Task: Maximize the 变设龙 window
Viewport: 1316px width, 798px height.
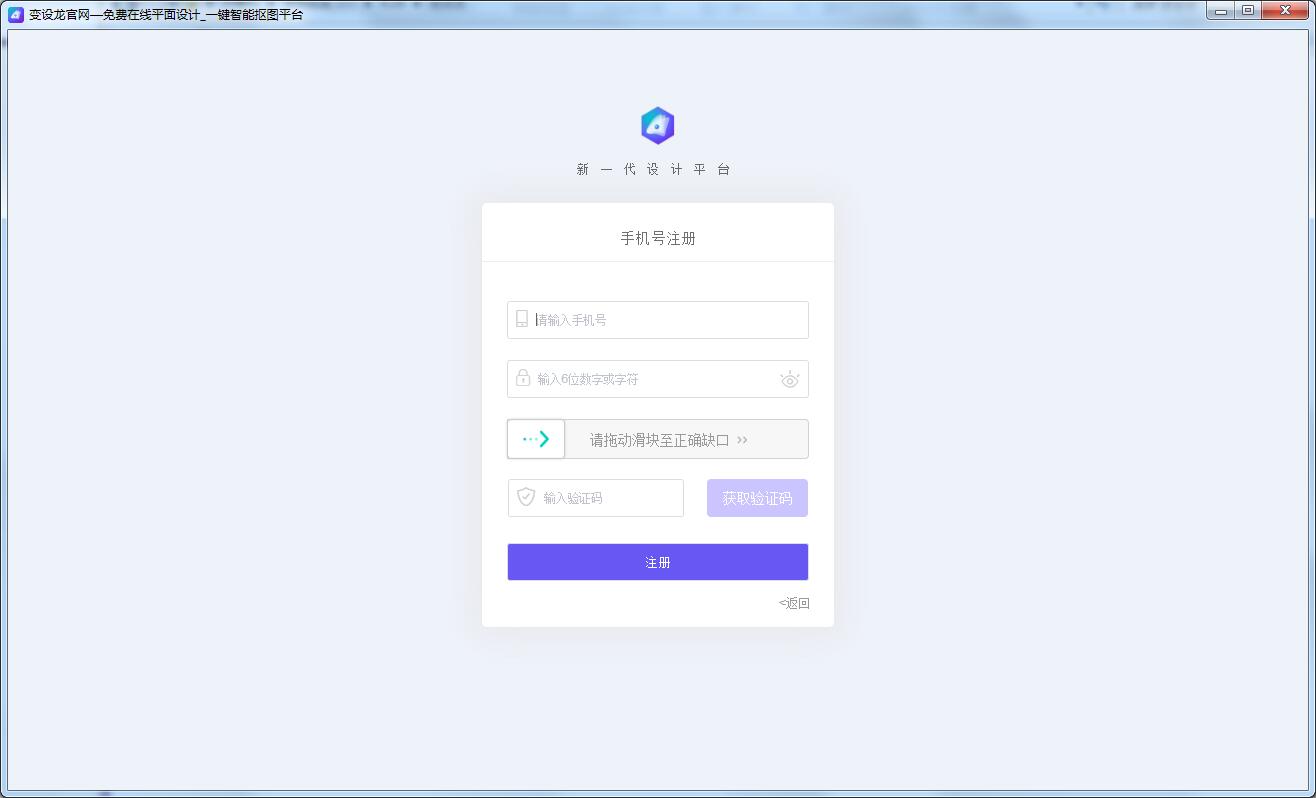Action: 1248,11
